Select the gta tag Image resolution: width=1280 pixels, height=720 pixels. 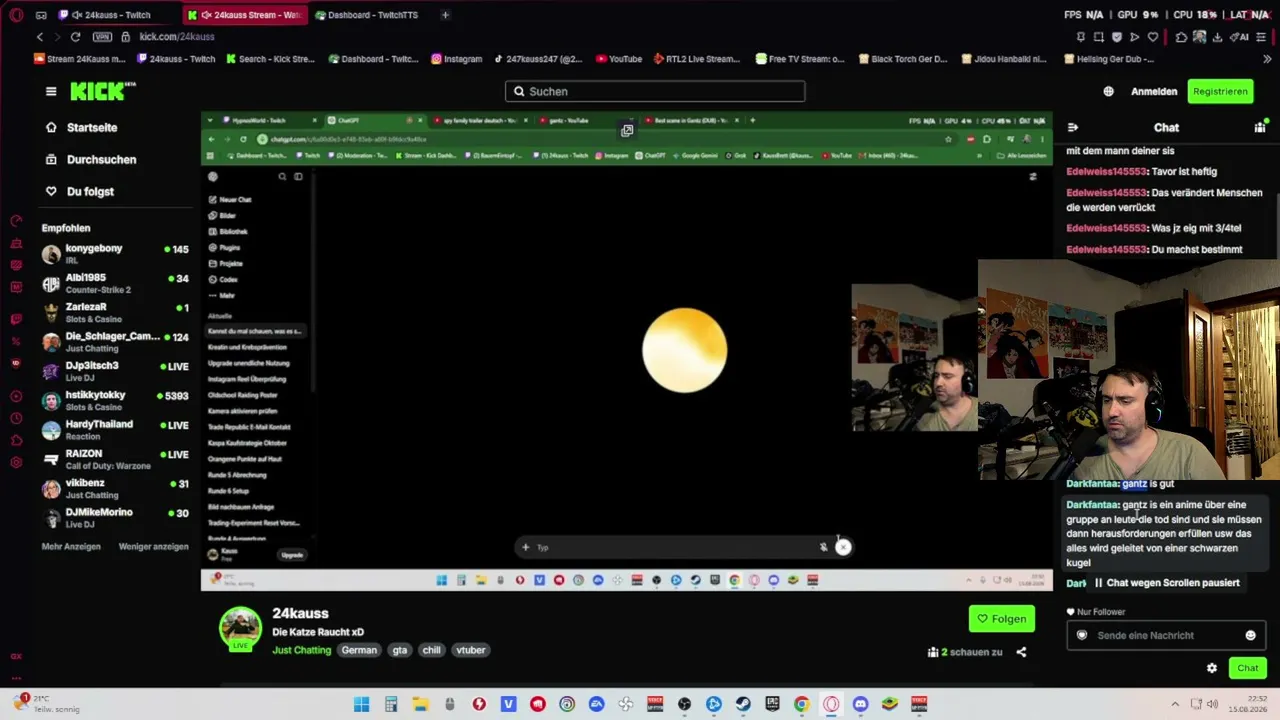point(400,650)
